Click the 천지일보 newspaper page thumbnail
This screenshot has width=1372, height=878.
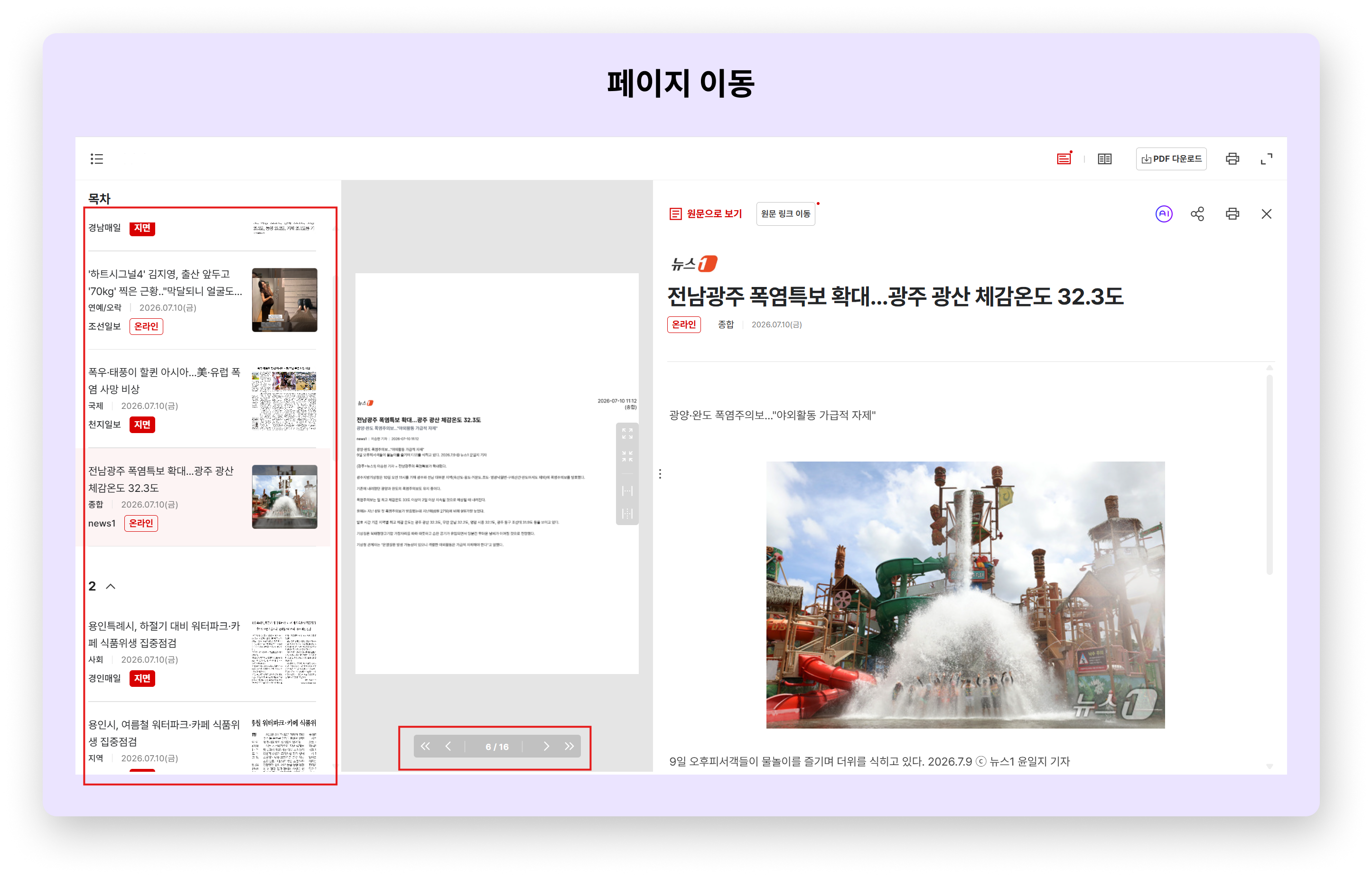point(285,398)
